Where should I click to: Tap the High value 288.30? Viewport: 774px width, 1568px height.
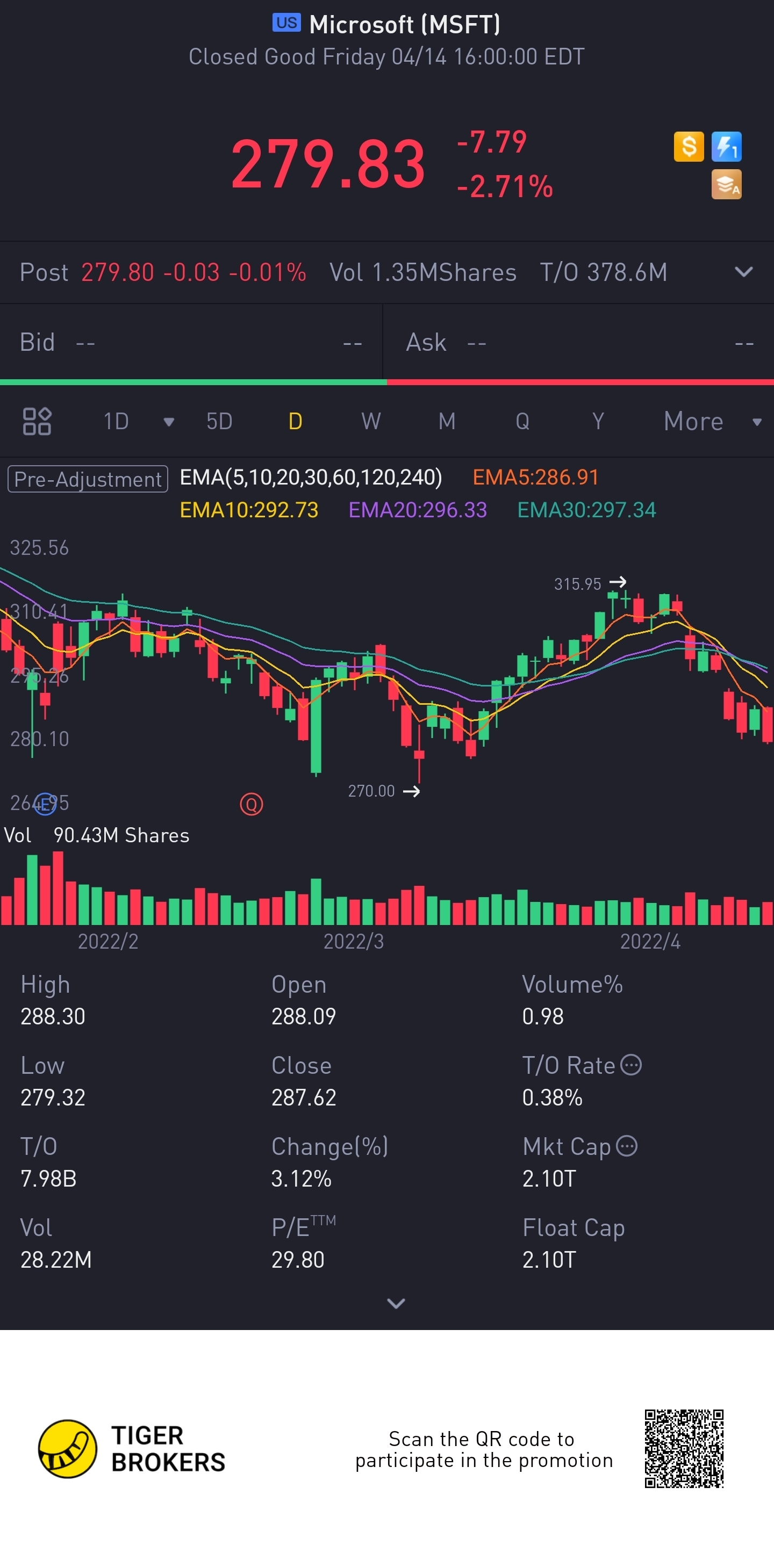(x=53, y=1016)
